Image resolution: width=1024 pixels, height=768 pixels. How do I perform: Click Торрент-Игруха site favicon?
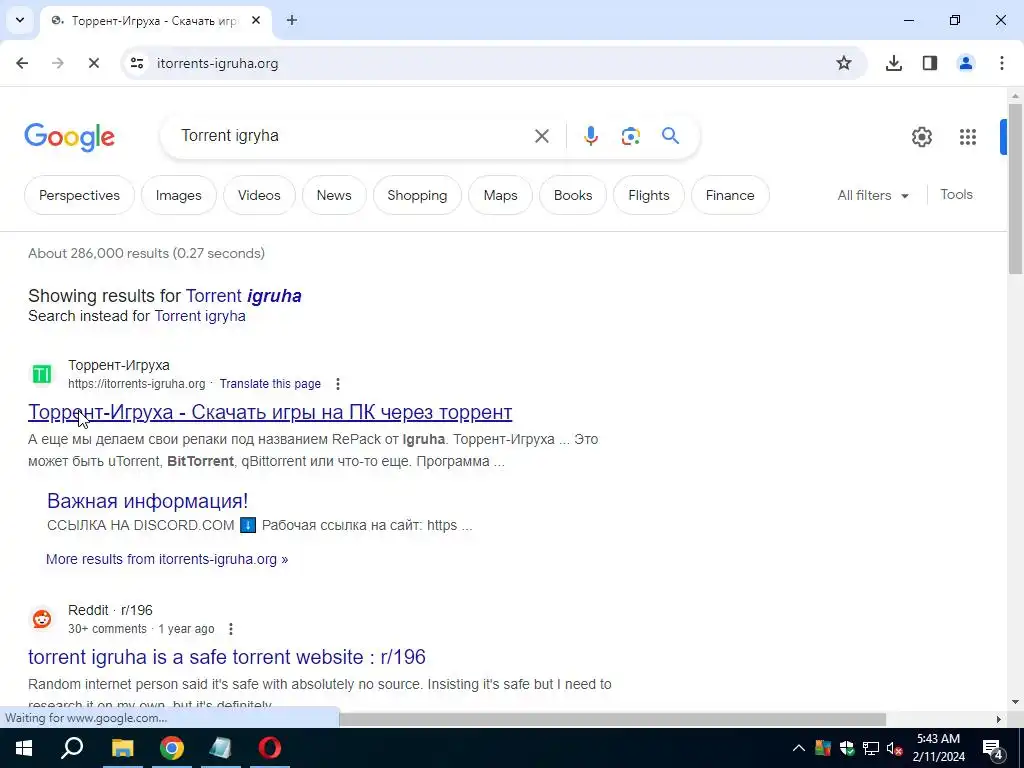point(42,374)
